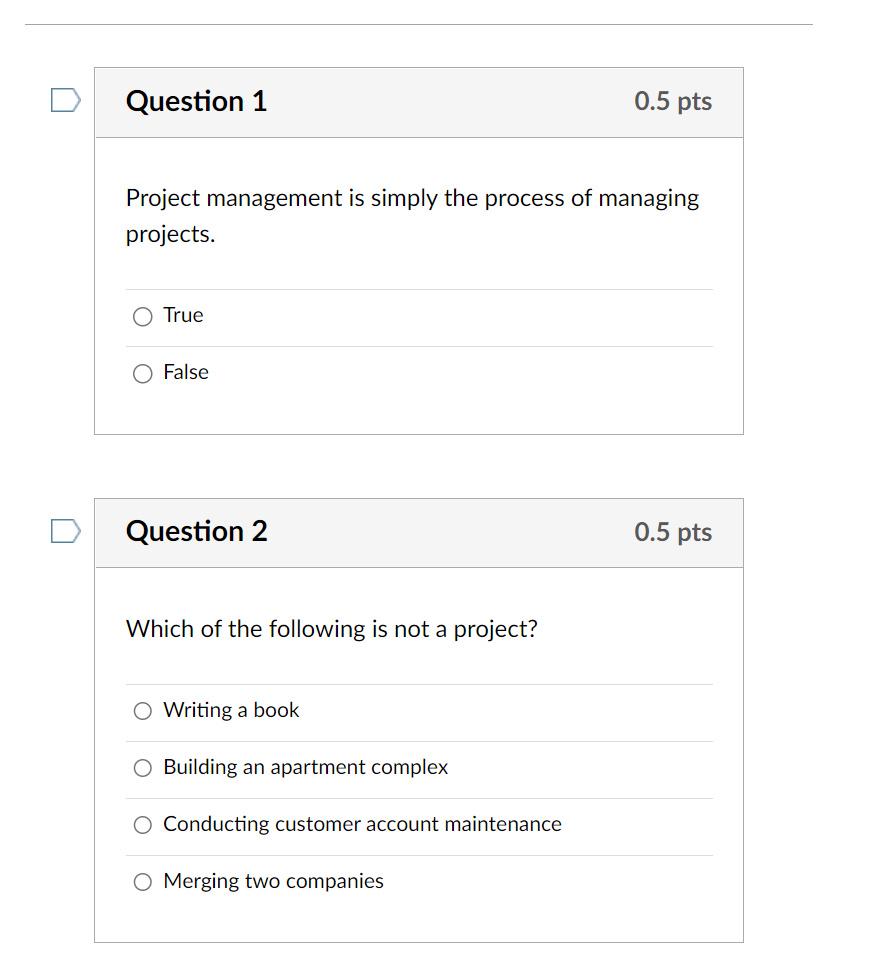Viewport: 877px width, 971px height.
Task: Click 'Which of the following is not a project?' text
Action: (332, 629)
